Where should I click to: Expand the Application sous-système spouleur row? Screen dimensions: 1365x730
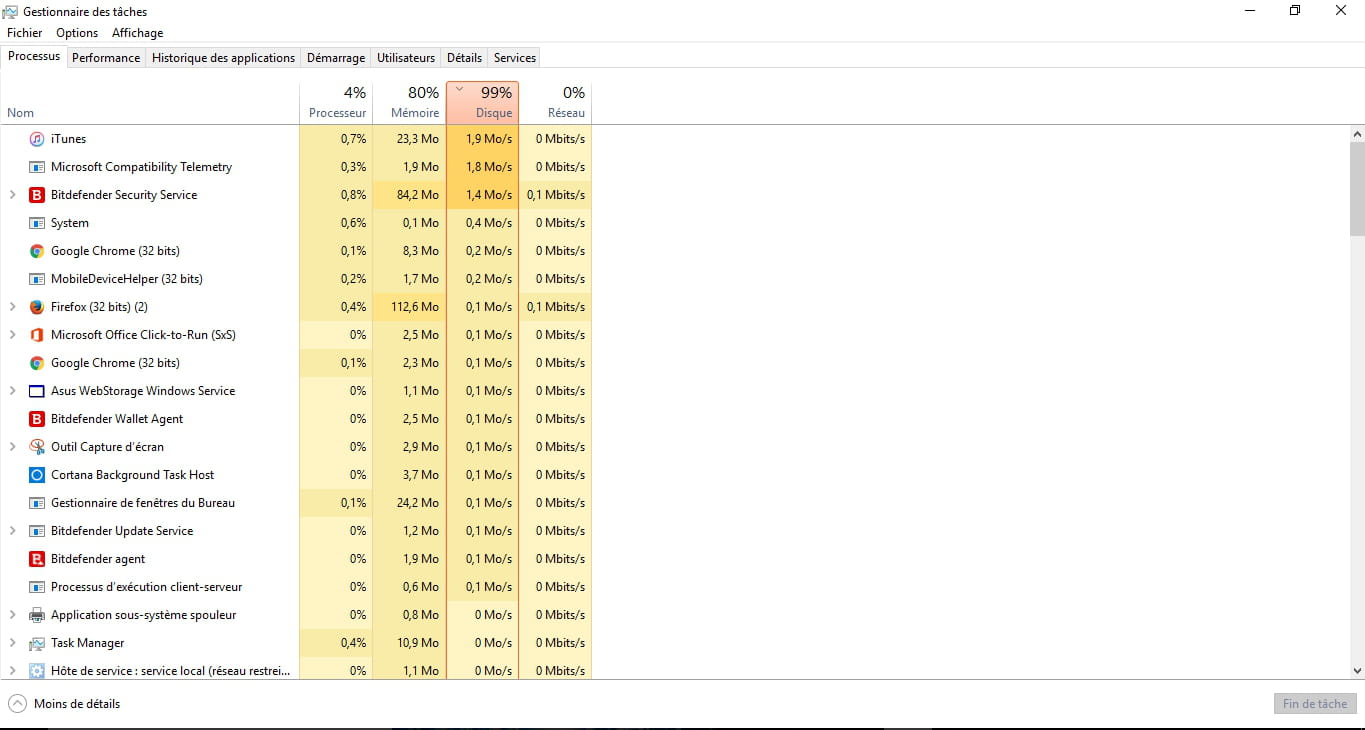pyautogui.click(x=12, y=615)
